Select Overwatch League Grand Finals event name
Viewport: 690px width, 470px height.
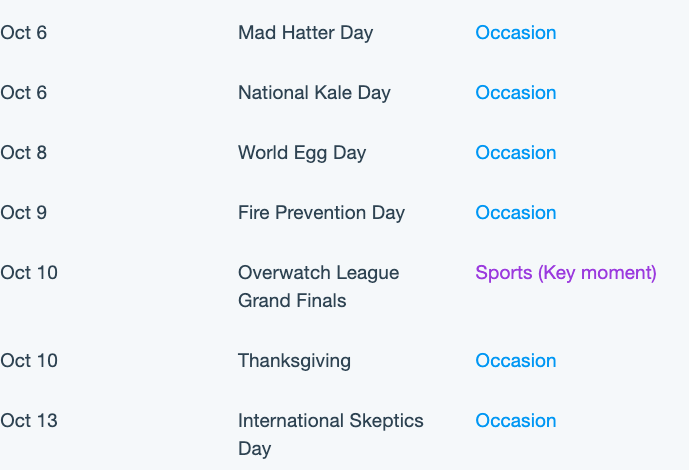click(x=319, y=286)
